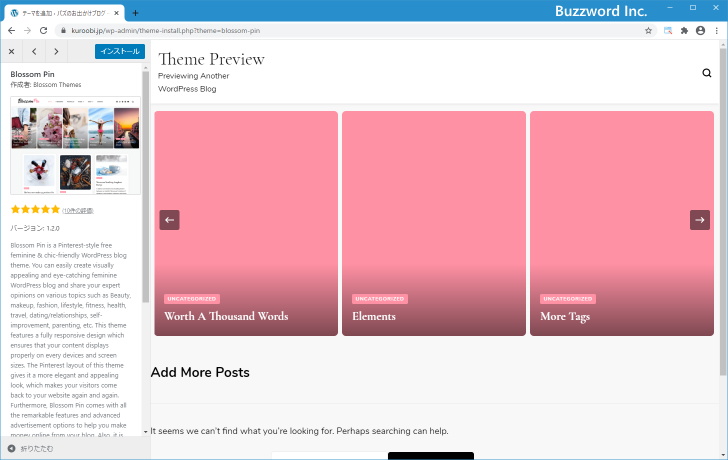Click the browser forward arrow
728x460 pixels.
pos(27,31)
